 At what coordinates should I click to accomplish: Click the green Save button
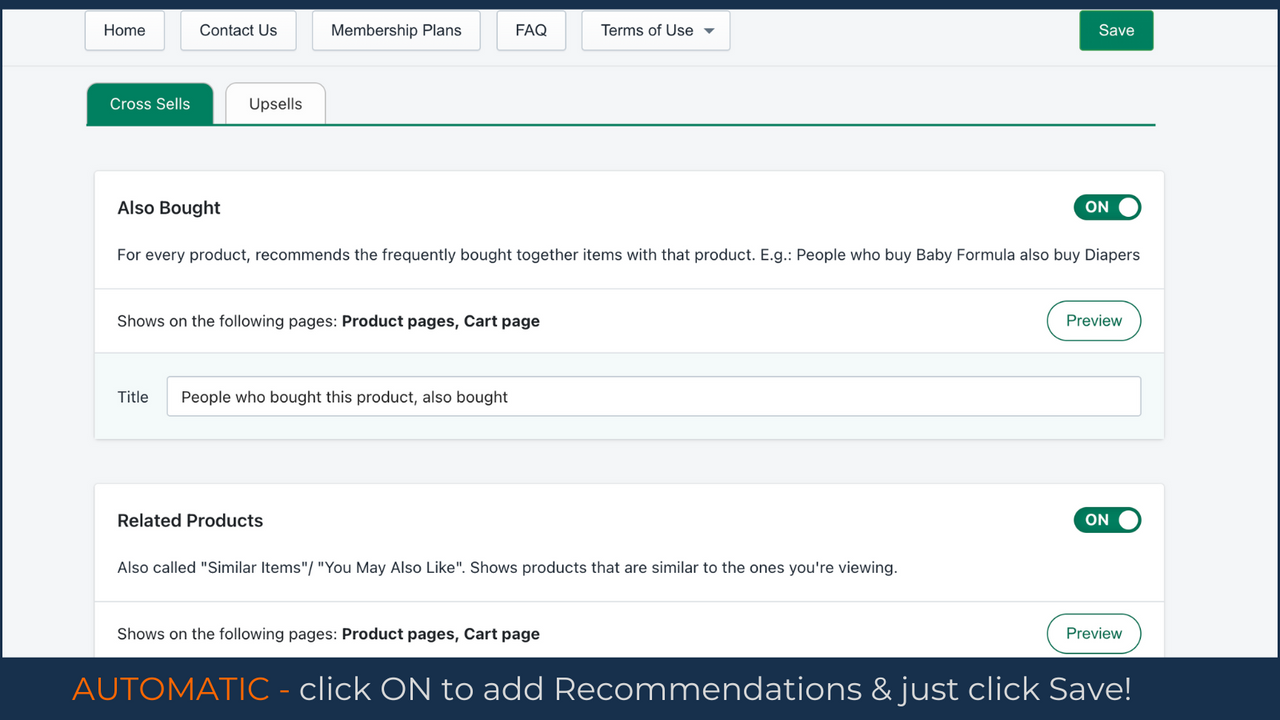pyautogui.click(x=1116, y=30)
